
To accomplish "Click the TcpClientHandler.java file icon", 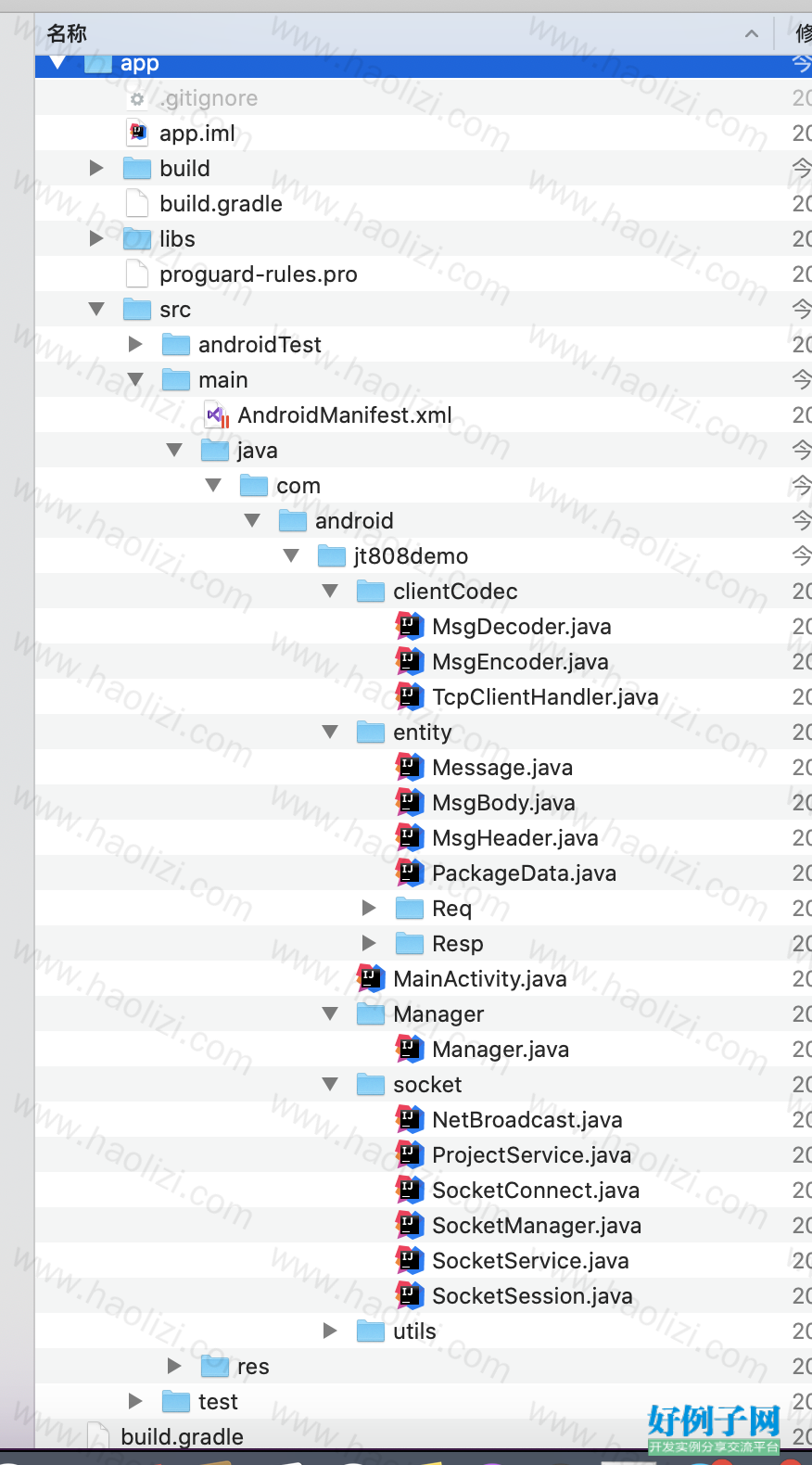I will click(410, 696).
